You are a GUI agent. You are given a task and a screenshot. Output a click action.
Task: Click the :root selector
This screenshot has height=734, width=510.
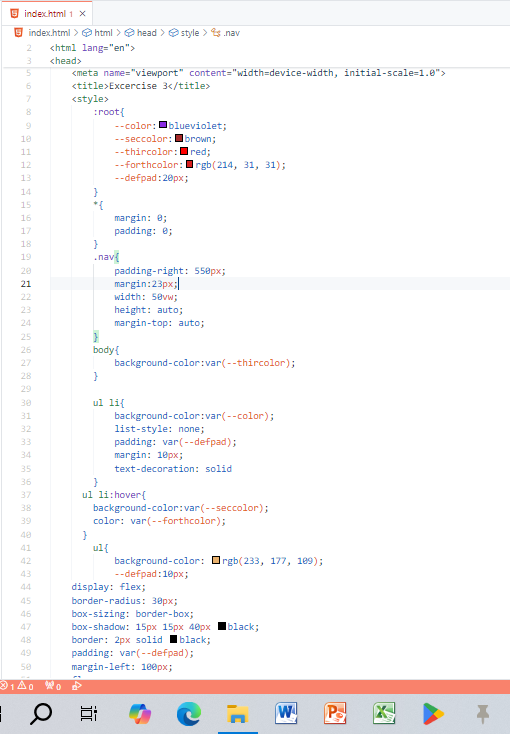[x=109, y=112]
